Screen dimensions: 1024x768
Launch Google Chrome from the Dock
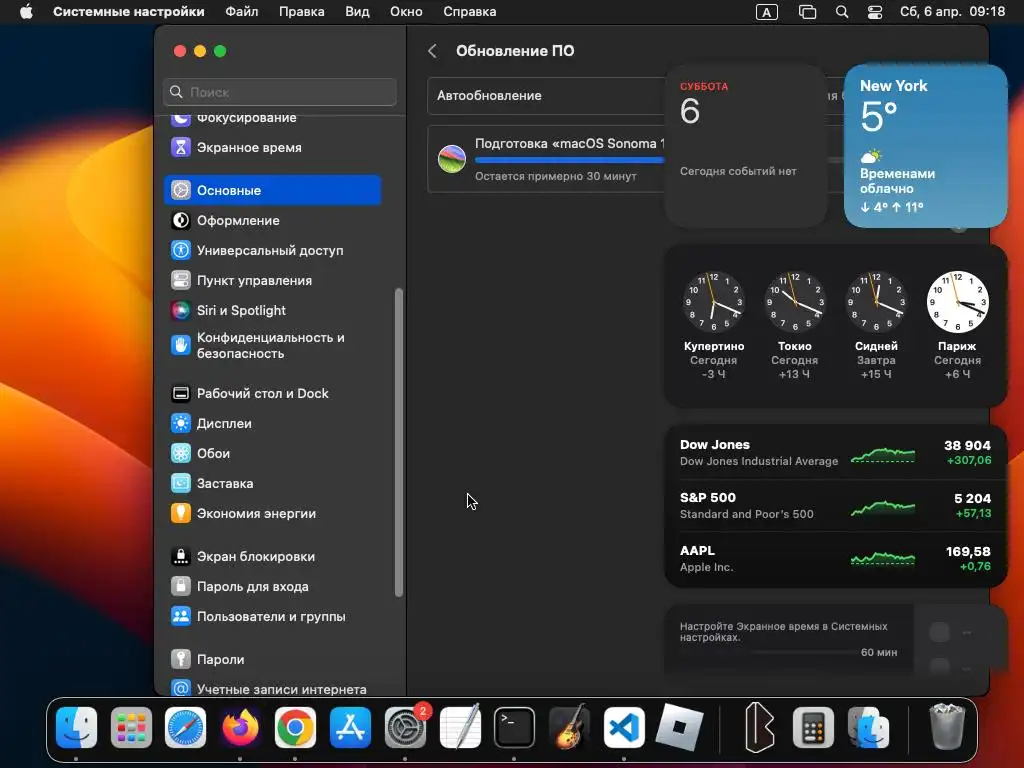295,727
